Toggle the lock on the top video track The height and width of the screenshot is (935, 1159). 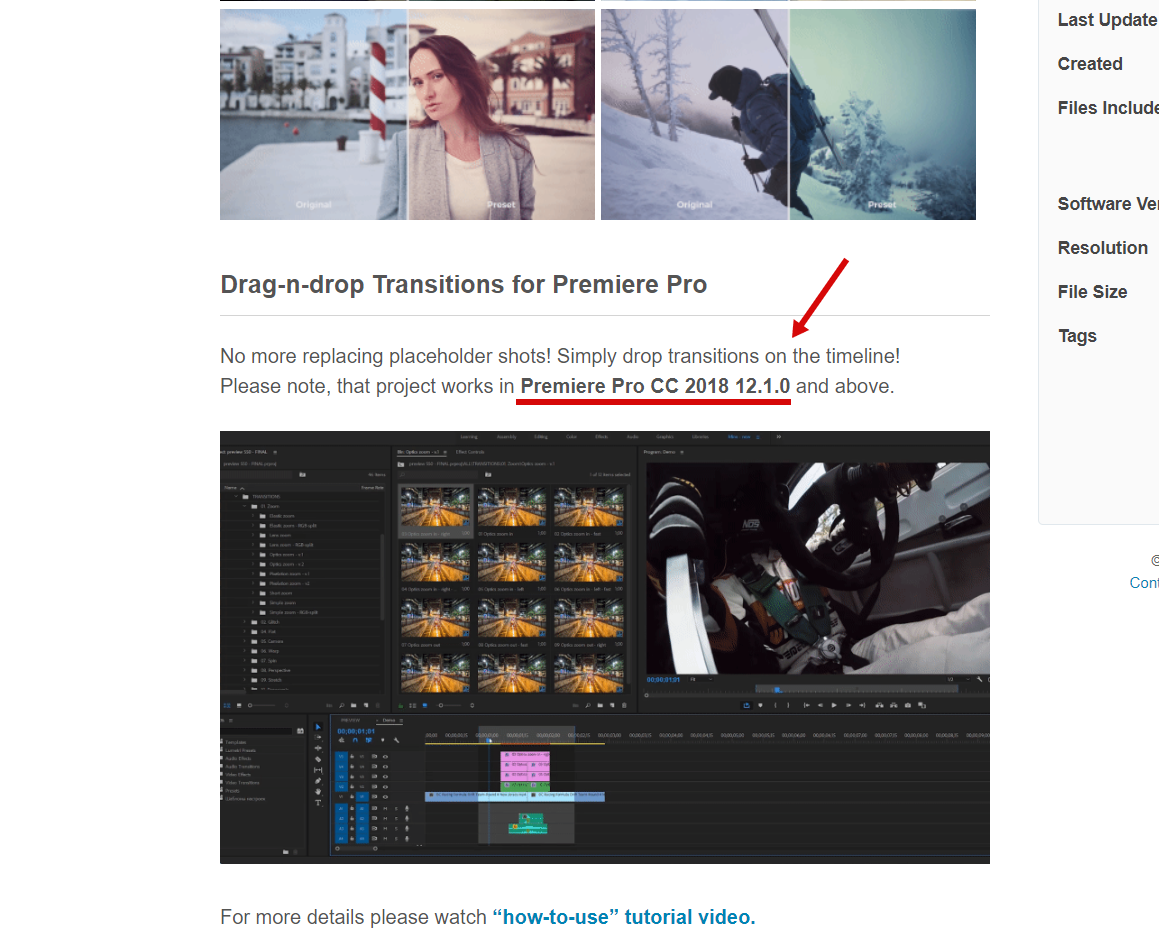click(352, 756)
